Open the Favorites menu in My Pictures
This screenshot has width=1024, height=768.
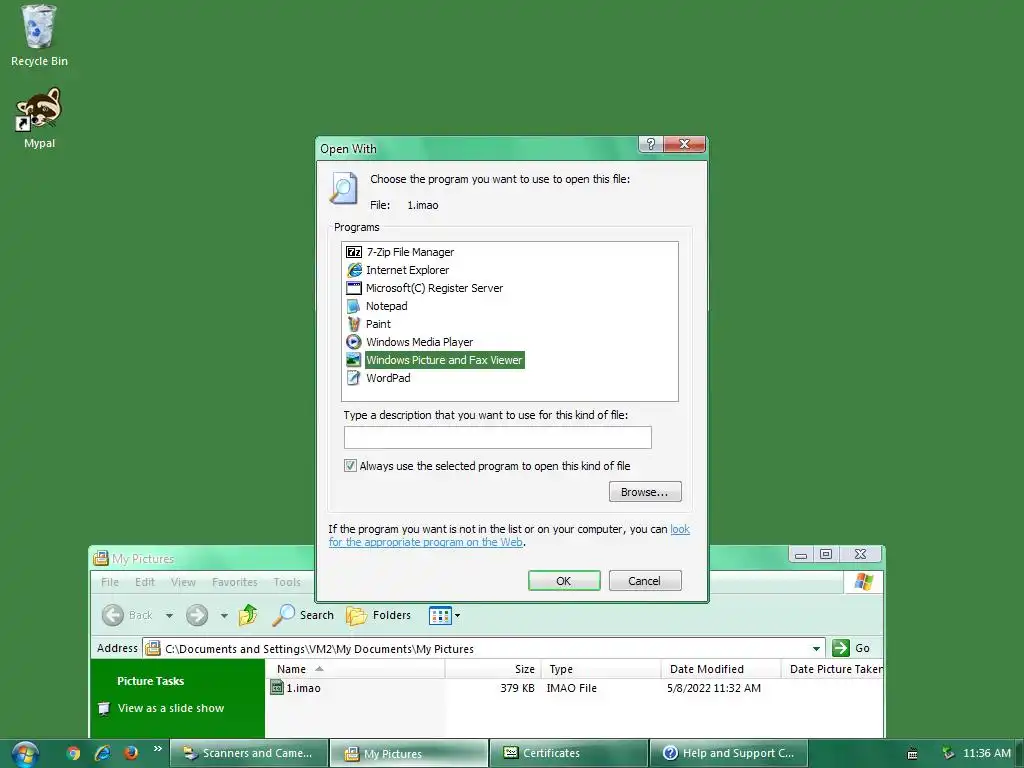pos(234,582)
